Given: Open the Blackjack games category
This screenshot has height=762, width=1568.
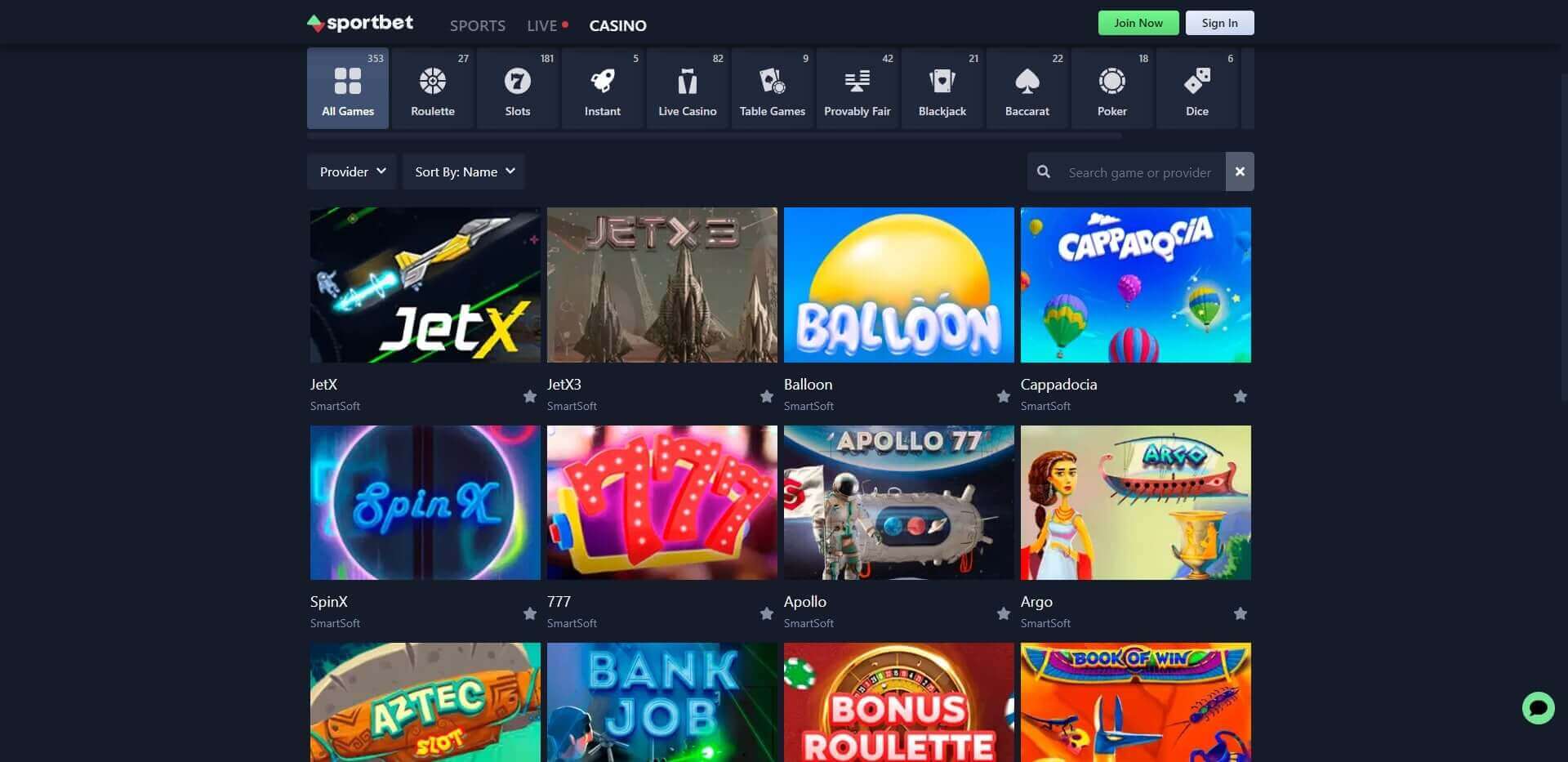Looking at the screenshot, I should [942, 86].
